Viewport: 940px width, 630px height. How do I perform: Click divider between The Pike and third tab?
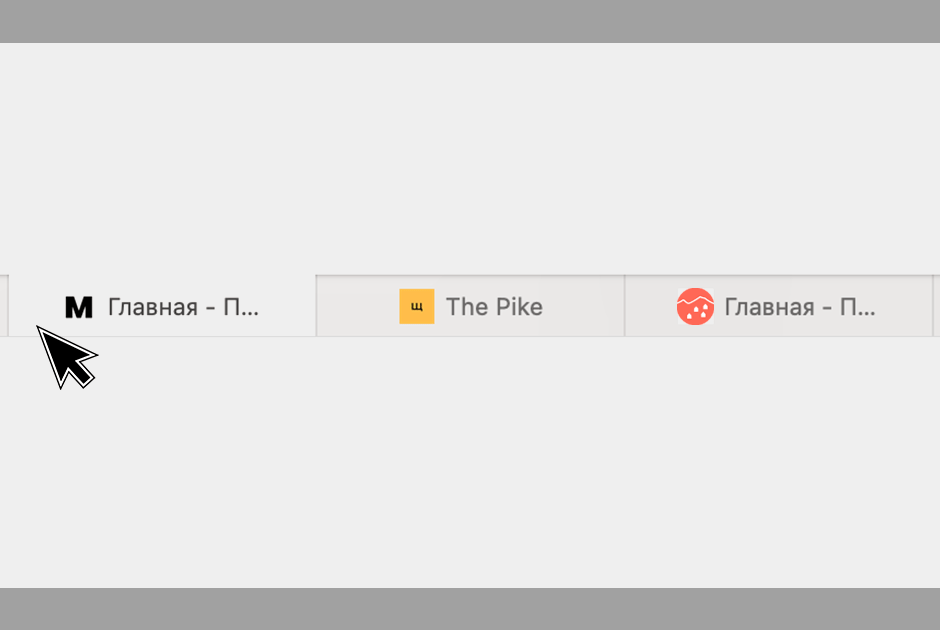coord(625,306)
